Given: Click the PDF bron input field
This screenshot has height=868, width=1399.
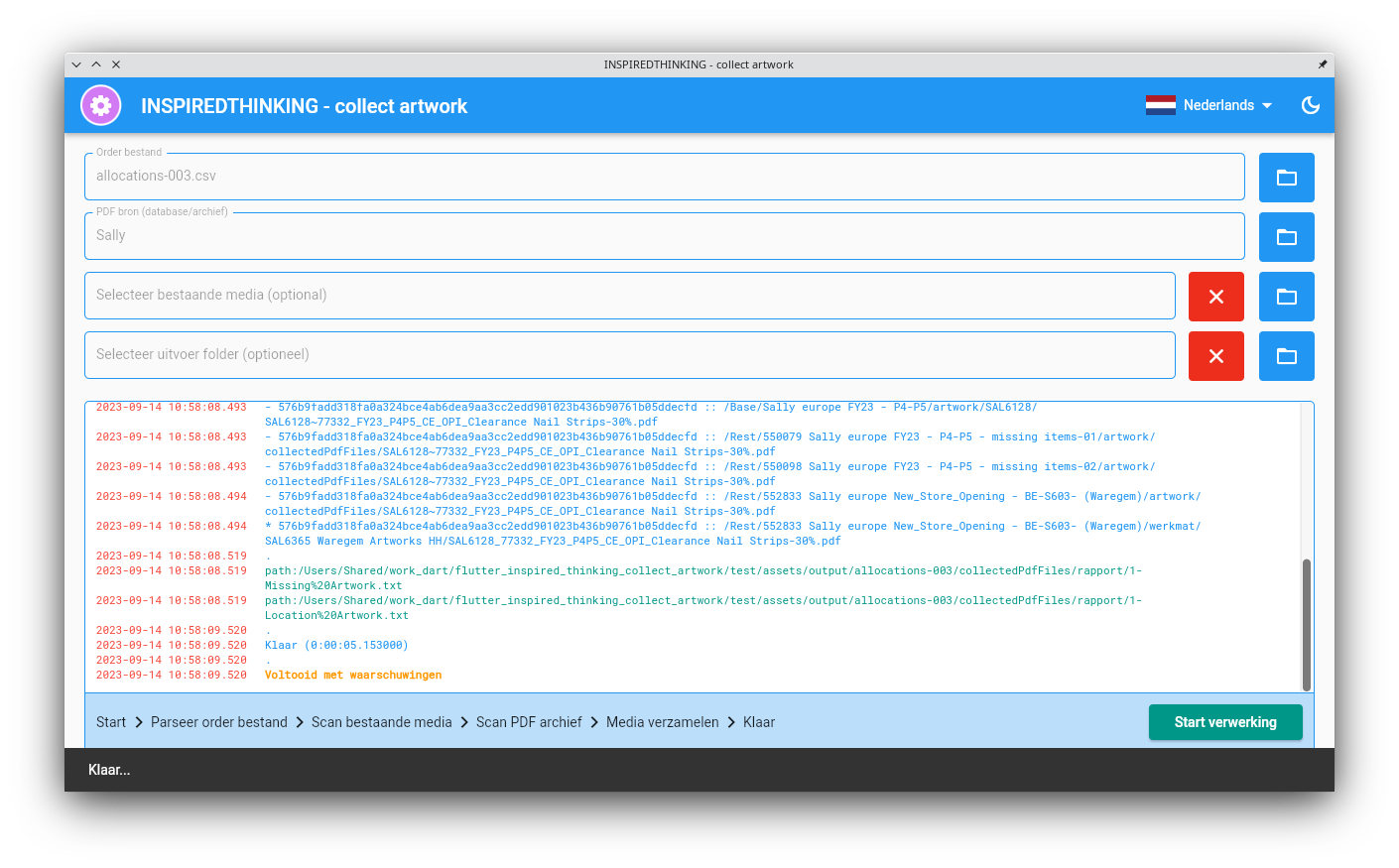Looking at the screenshot, I should coord(664,236).
